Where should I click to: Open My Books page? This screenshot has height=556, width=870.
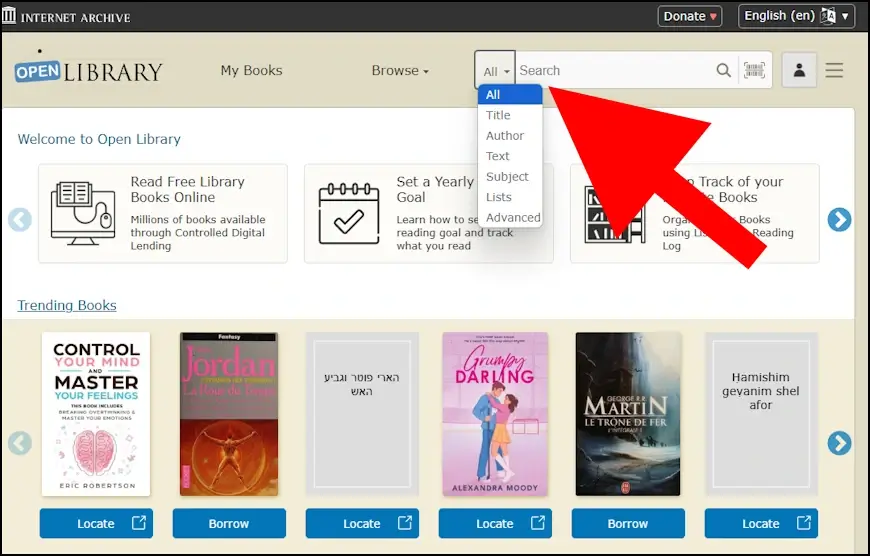[x=251, y=70]
